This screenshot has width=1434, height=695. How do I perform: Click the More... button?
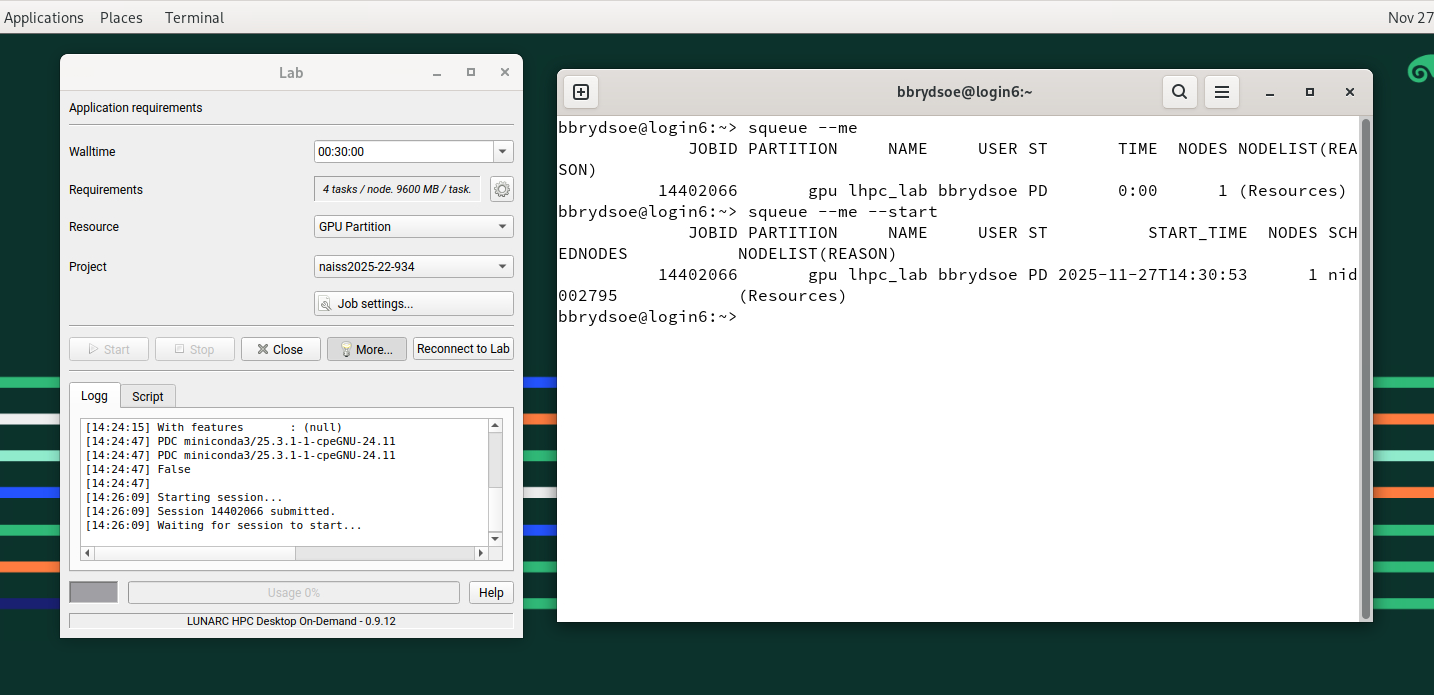(x=366, y=349)
